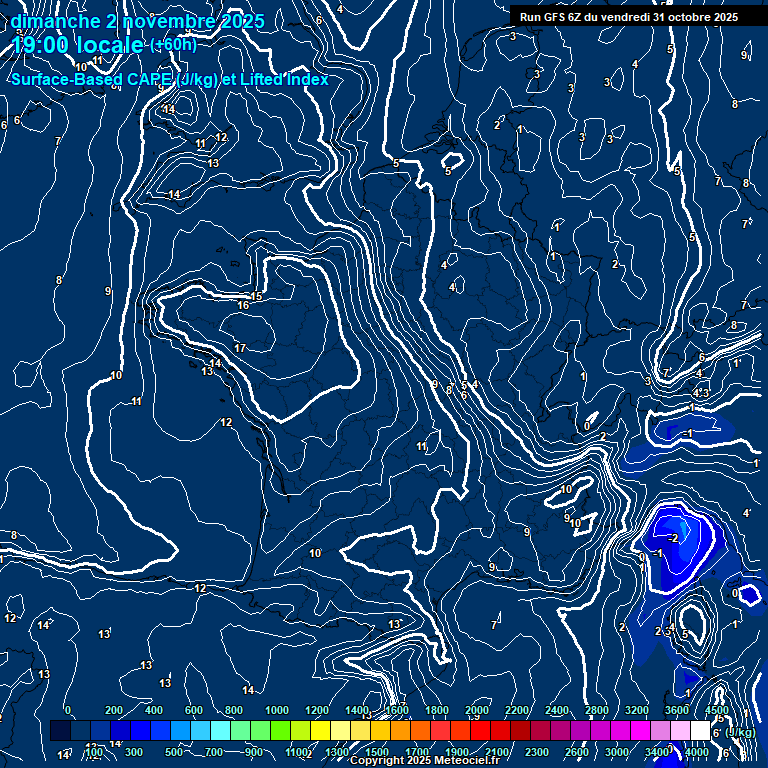The image size is (768, 768).
Task: Click the Lifted Index contour label '15'
Action: click(x=257, y=296)
